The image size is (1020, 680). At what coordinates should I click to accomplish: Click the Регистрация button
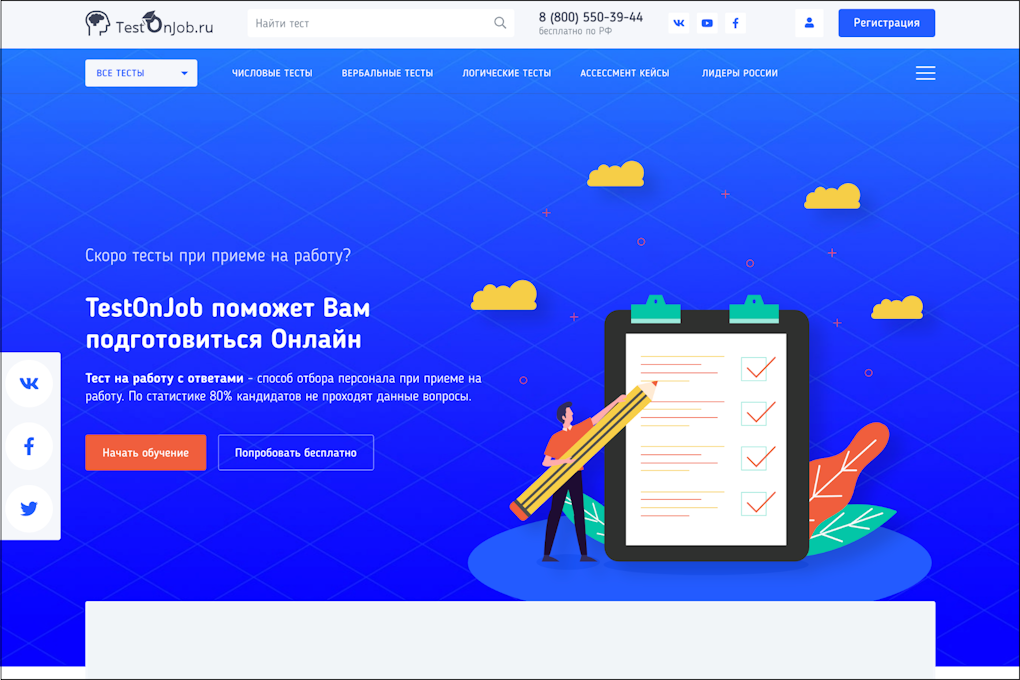(x=886, y=23)
